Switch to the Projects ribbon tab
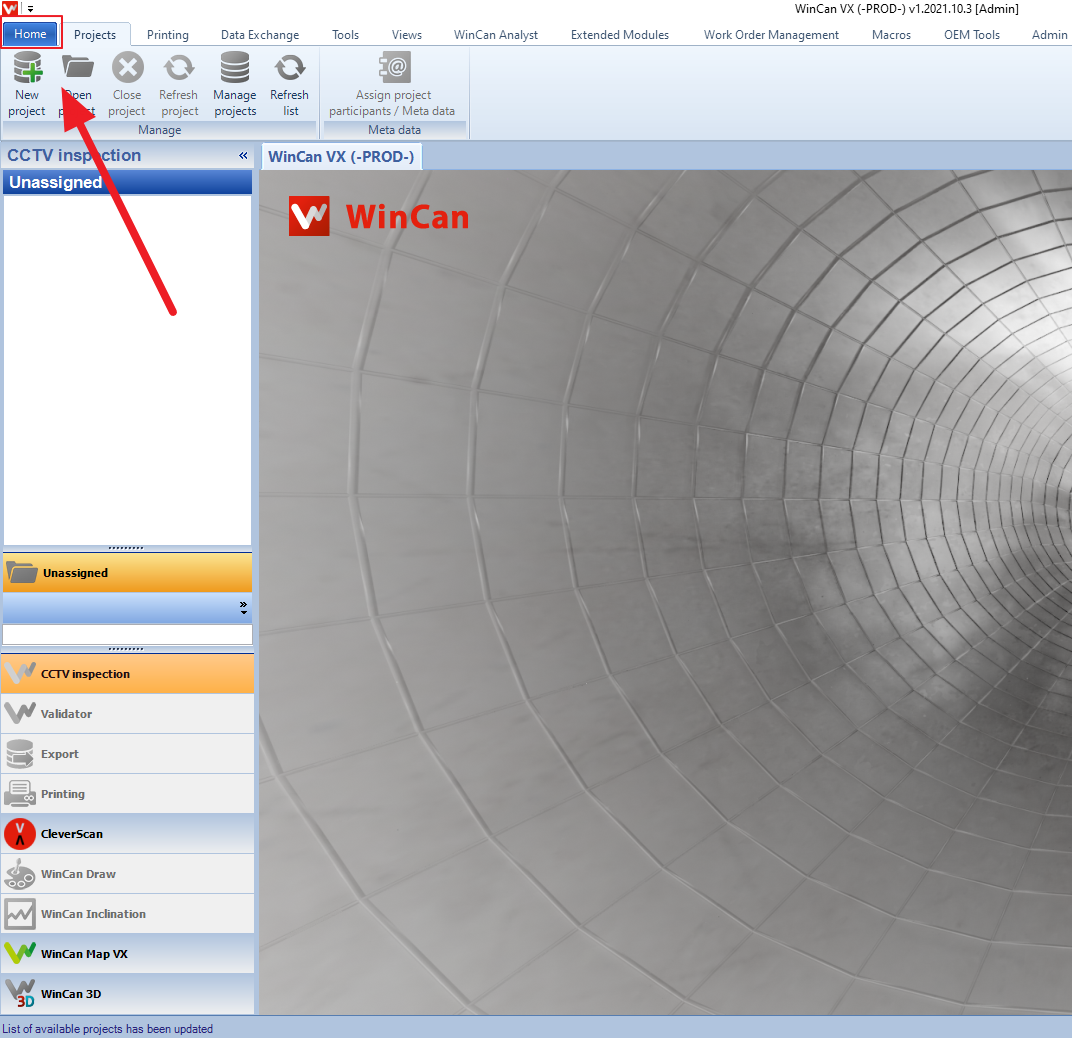The image size is (1072, 1038). (x=96, y=33)
